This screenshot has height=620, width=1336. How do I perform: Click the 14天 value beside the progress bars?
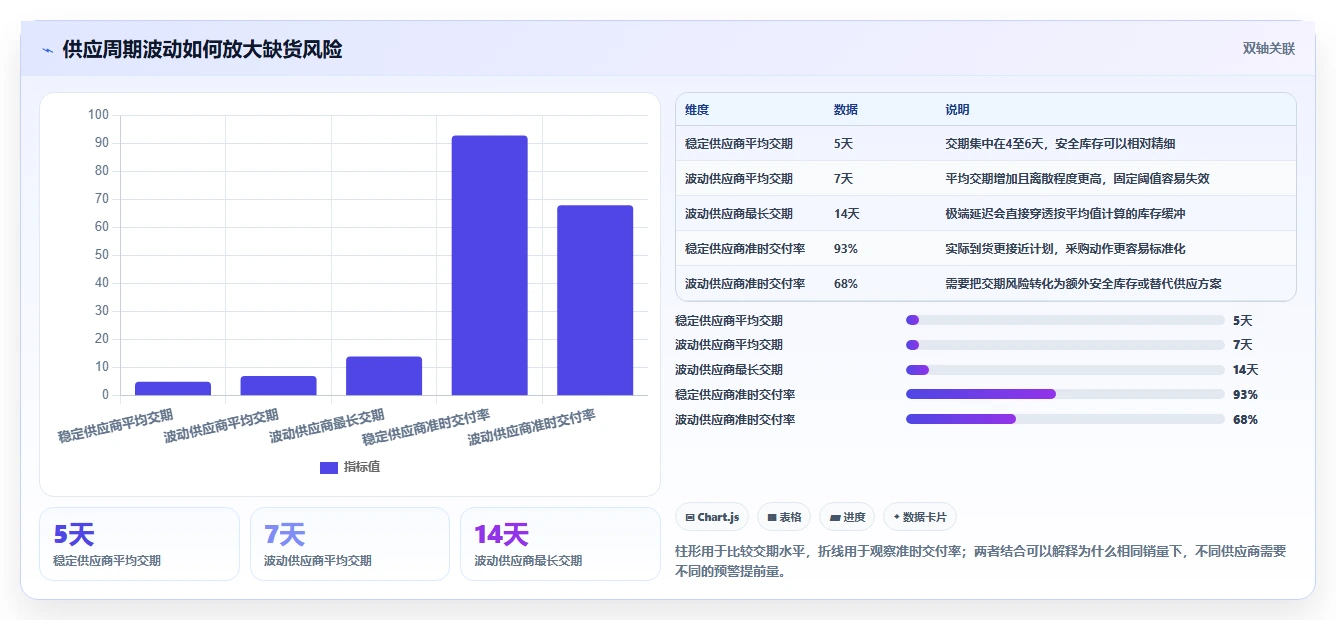coord(1246,370)
